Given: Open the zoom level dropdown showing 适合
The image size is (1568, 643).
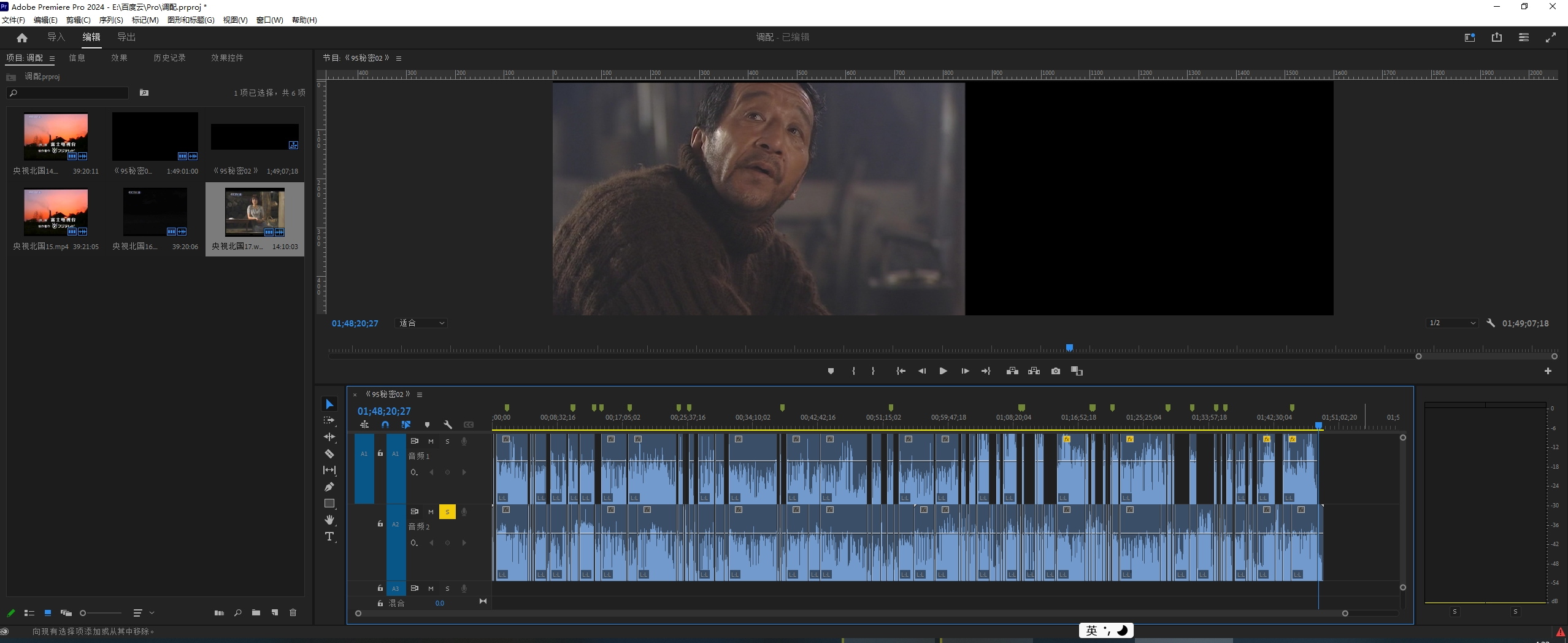Looking at the screenshot, I should click(x=421, y=323).
